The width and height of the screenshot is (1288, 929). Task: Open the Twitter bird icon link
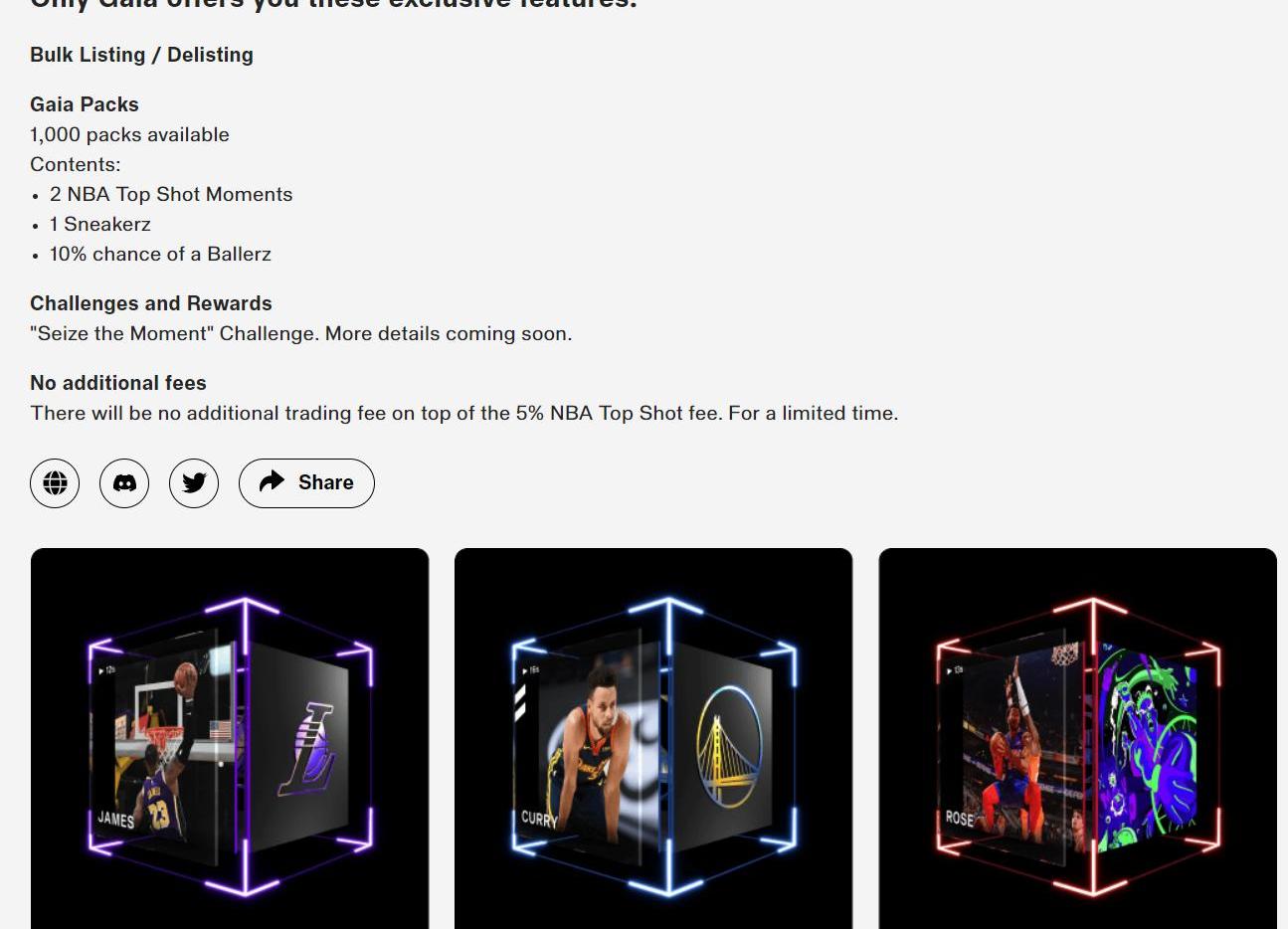[x=194, y=483]
